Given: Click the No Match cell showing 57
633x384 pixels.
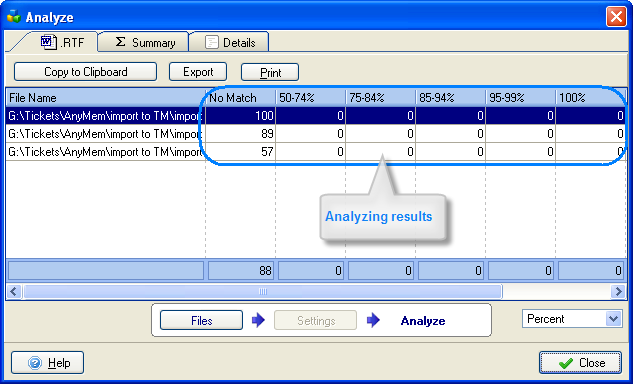Looking at the screenshot, I should click(241, 152).
